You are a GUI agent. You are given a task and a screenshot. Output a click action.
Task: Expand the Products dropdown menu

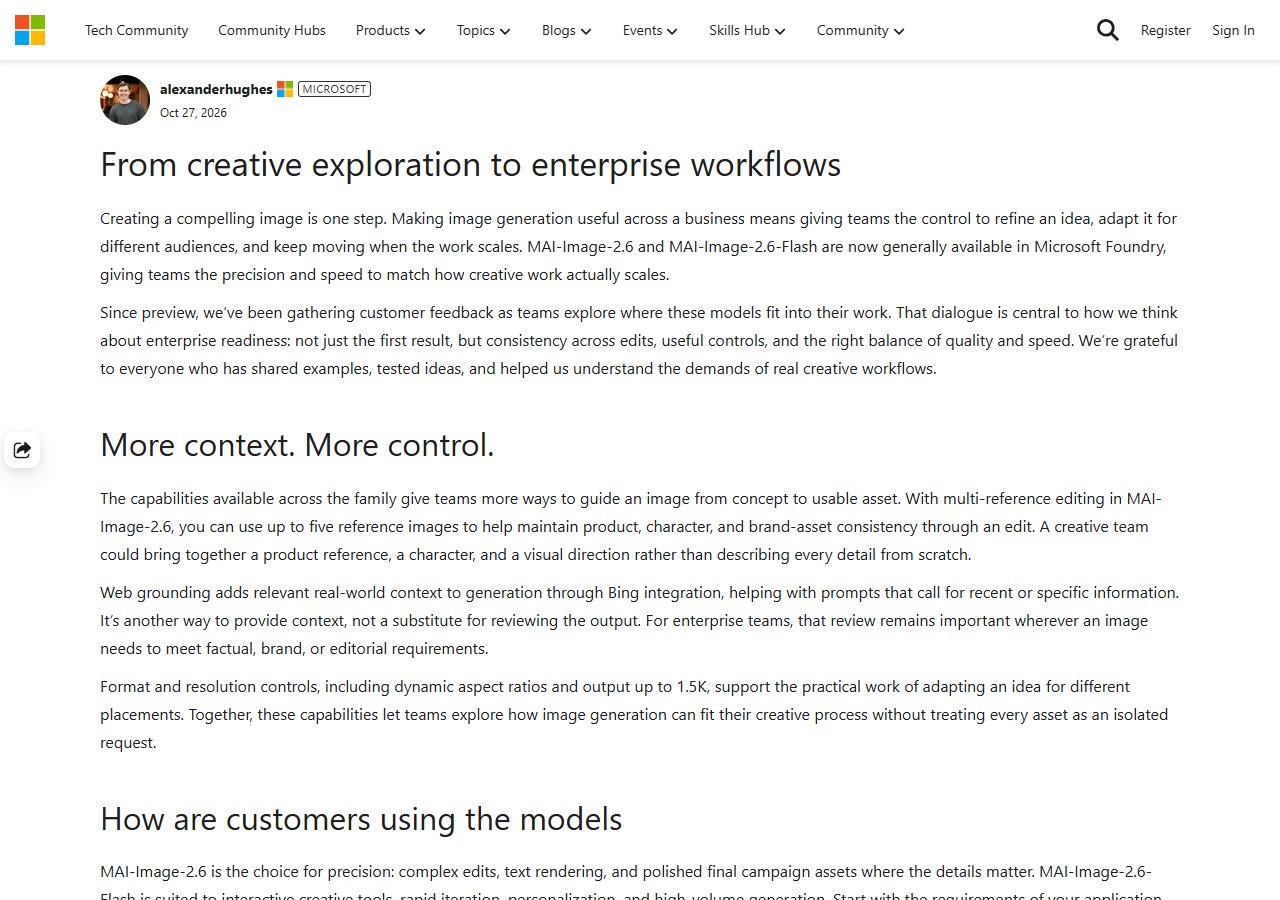coord(390,30)
